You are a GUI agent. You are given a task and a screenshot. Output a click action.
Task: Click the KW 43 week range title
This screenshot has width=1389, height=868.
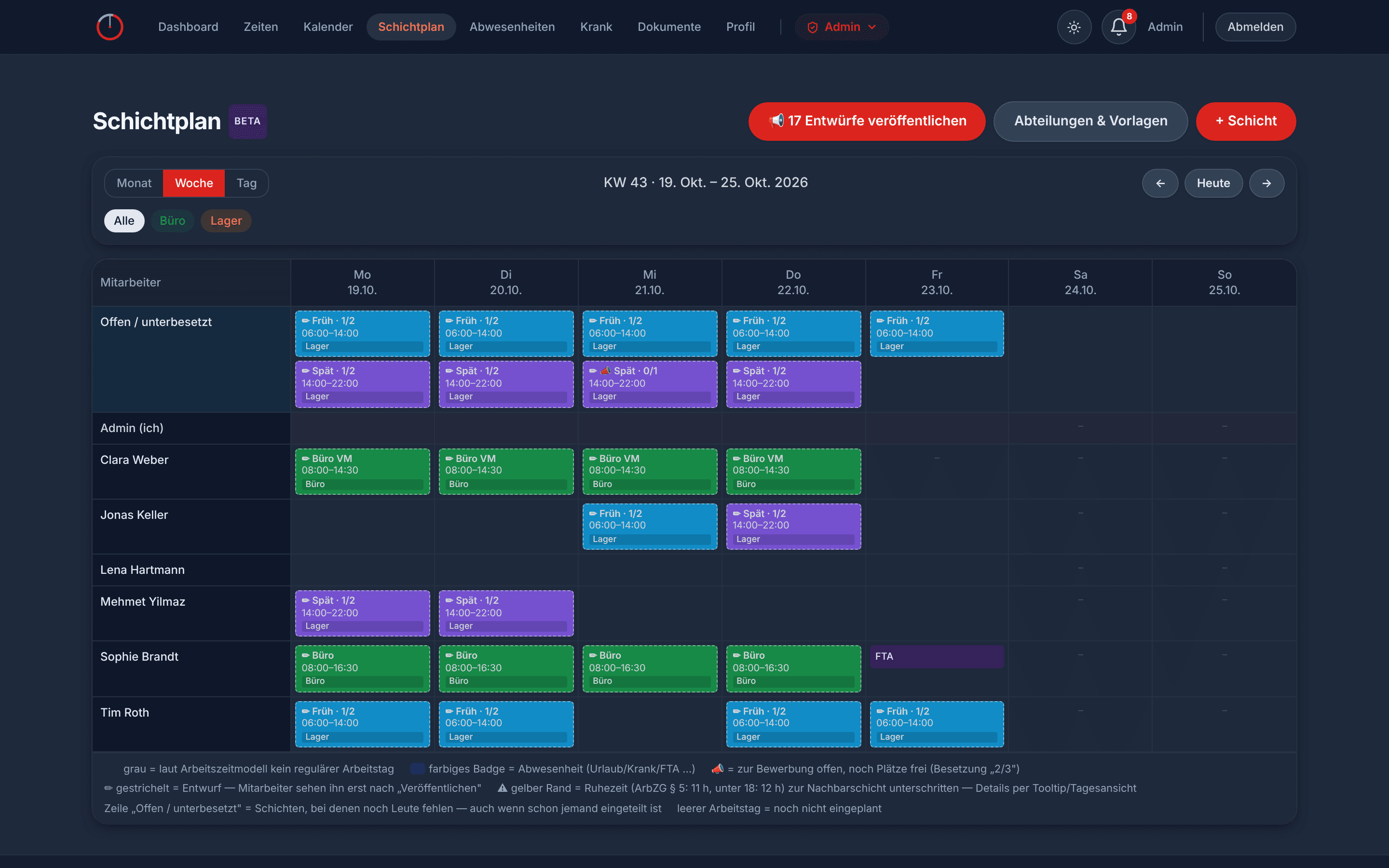click(x=706, y=183)
